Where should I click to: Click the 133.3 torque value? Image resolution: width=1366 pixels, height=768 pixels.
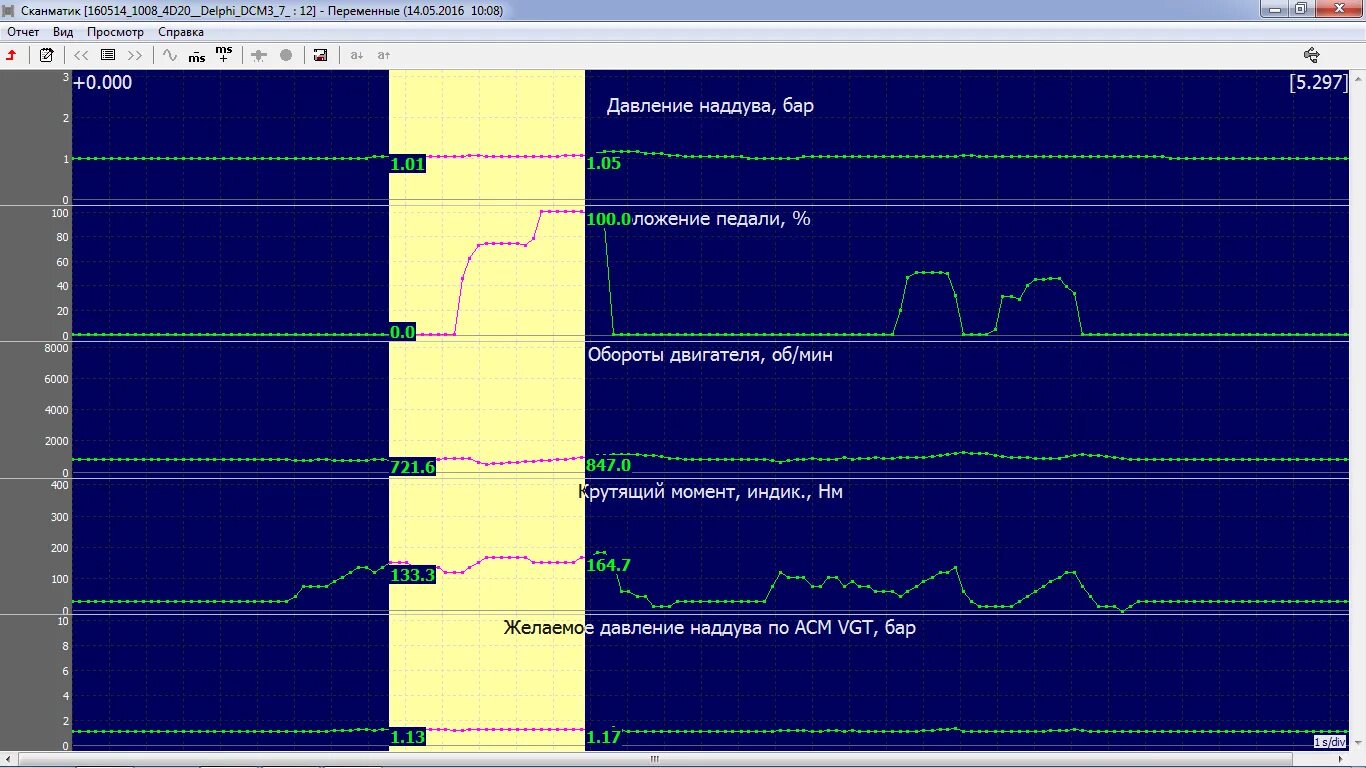pos(413,575)
